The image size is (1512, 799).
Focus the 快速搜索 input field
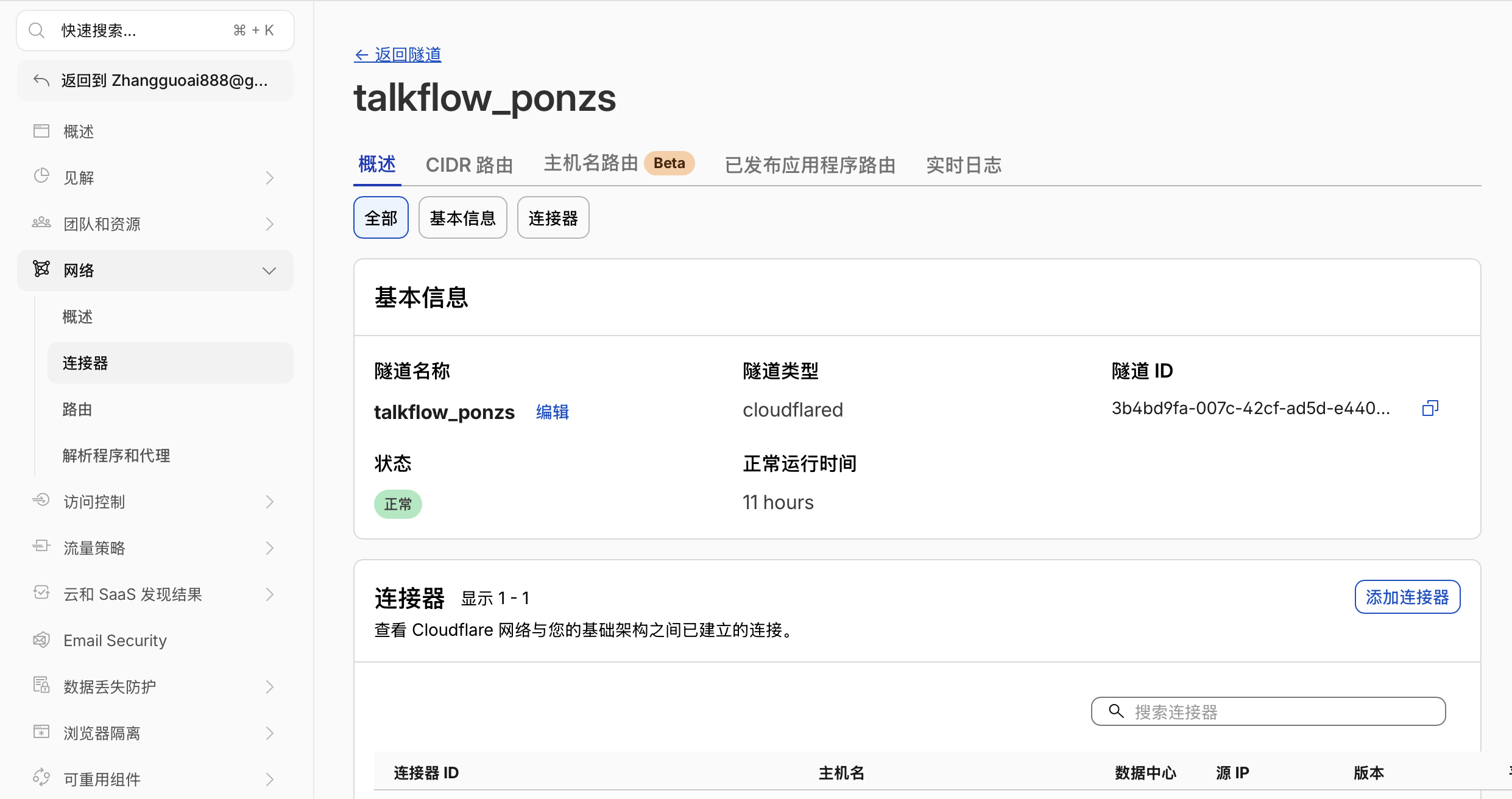click(x=155, y=30)
